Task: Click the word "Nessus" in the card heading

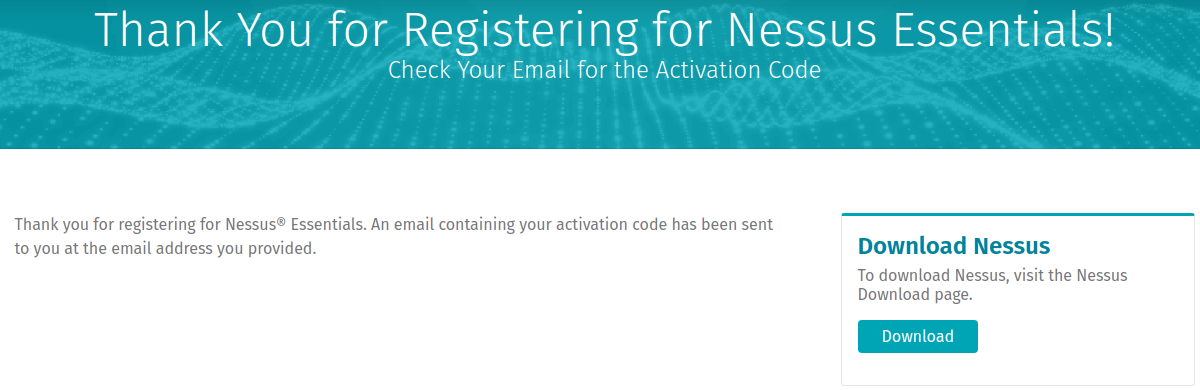Action: coord(1003,246)
